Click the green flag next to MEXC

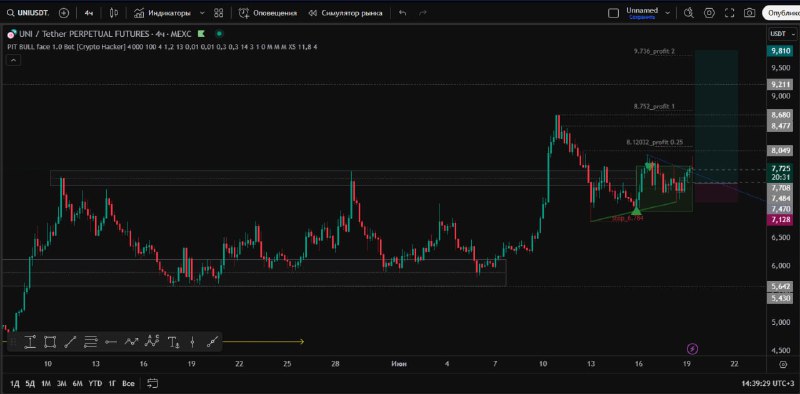click(201, 34)
